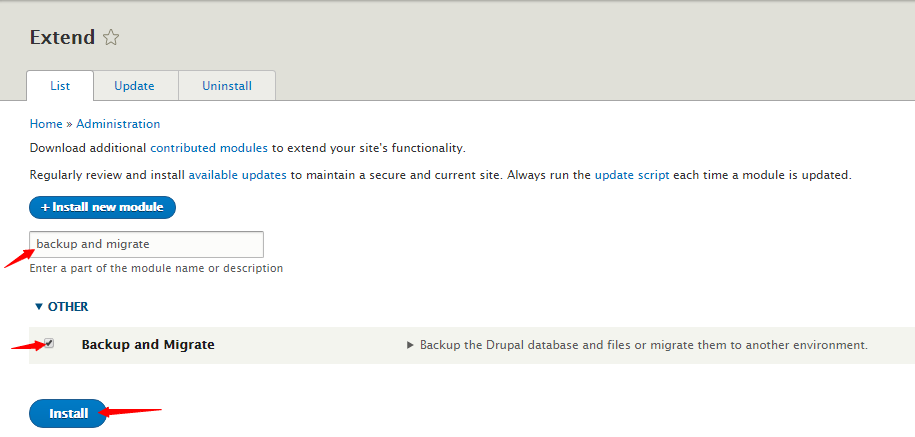This screenshot has width=915, height=437.
Task: Expand the Backup and Migrate description details
Action: pyautogui.click(x=637, y=345)
